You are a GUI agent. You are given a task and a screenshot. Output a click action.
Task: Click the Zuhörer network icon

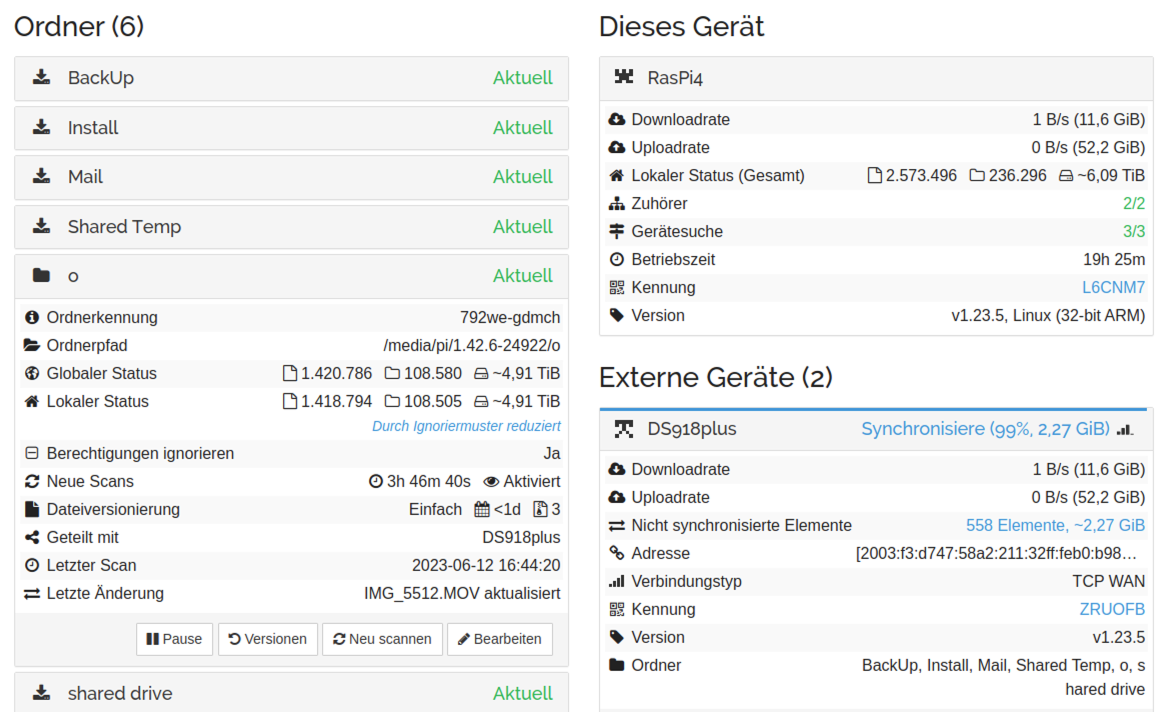click(x=617, y=204)
